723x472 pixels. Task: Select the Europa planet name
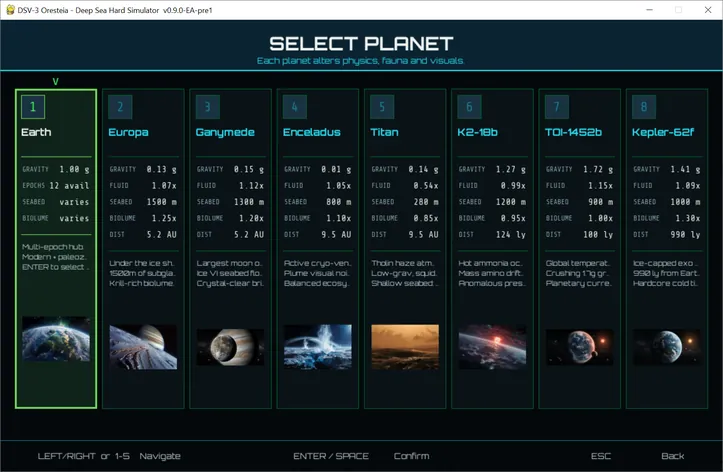tap(128, 132)
